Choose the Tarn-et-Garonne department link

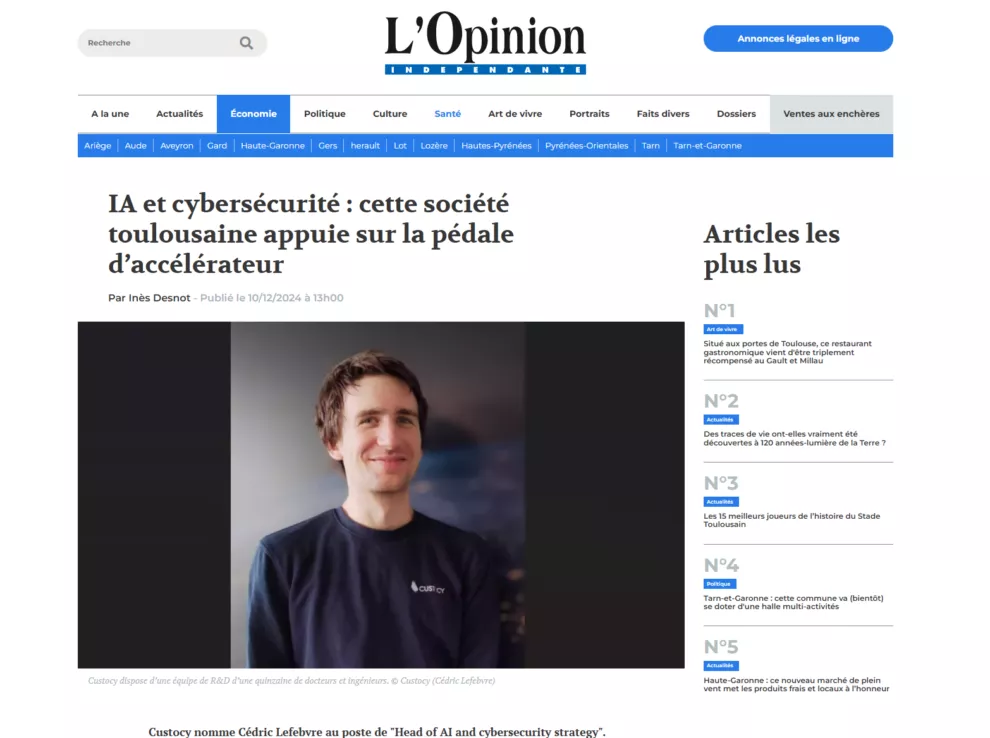pos(707,146)
